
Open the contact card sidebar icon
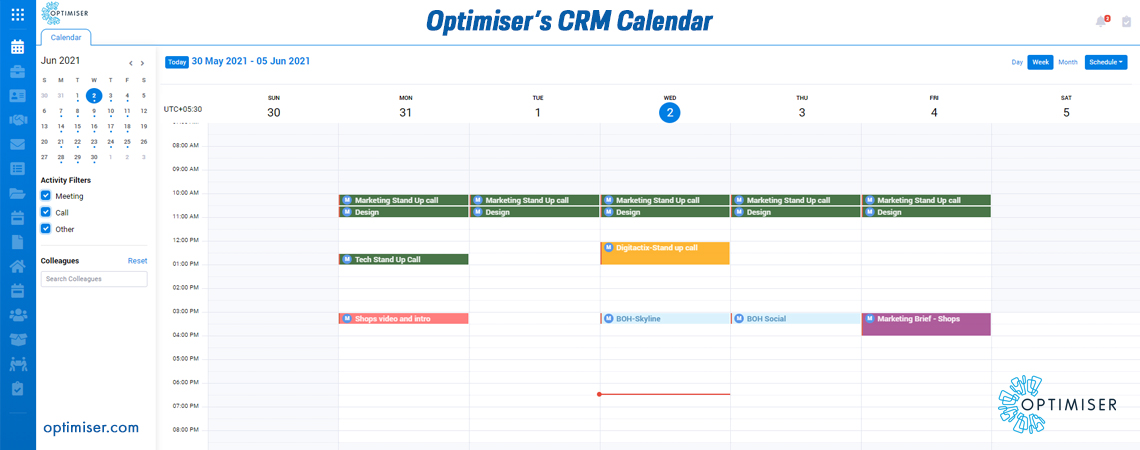17,96
